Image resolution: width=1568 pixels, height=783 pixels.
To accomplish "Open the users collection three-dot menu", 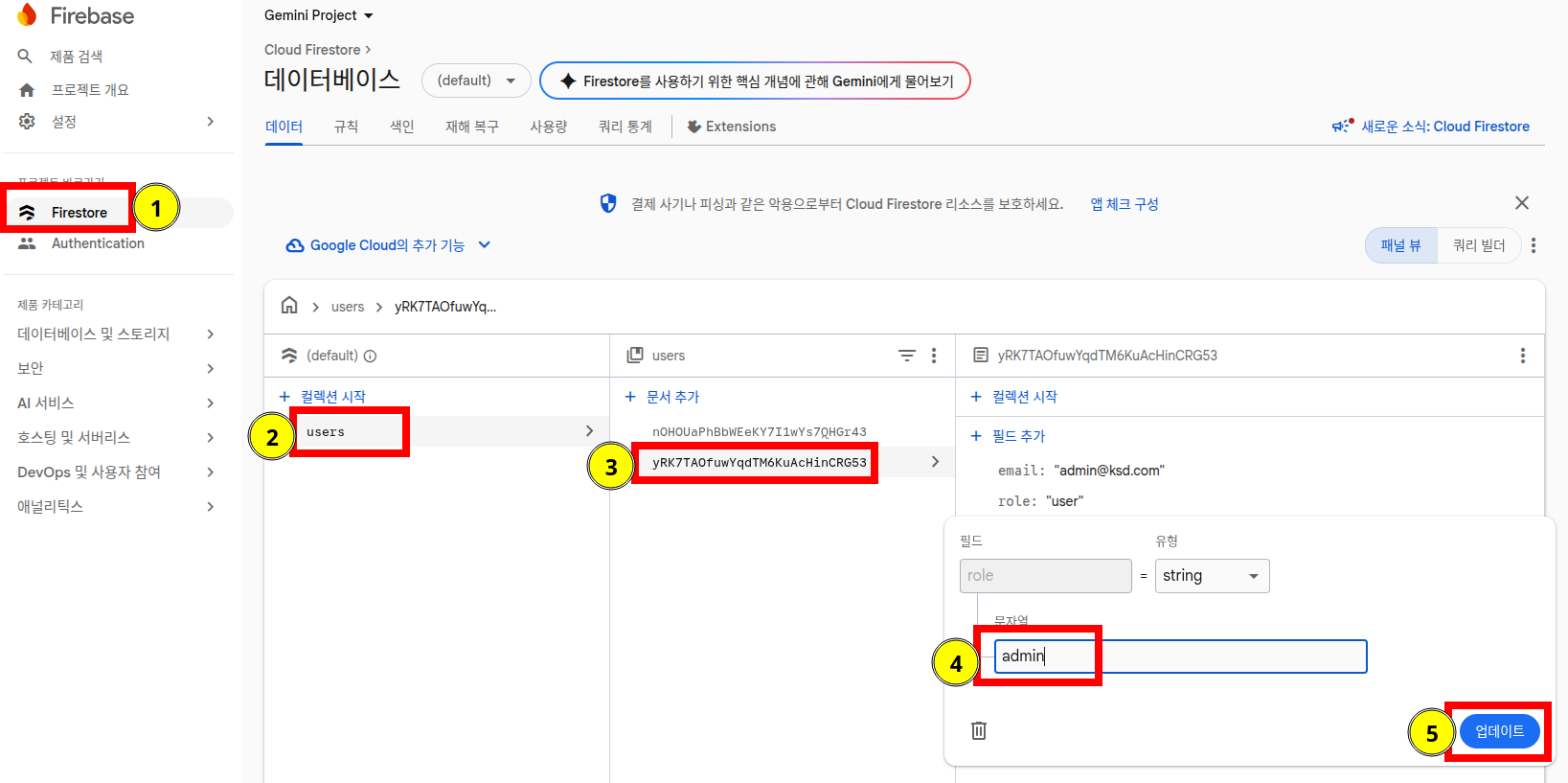I will pos(934,356).
